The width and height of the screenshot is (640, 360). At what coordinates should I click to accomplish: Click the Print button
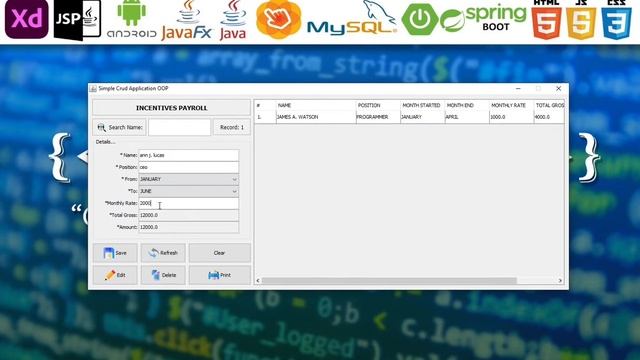[x=220, y=275]
